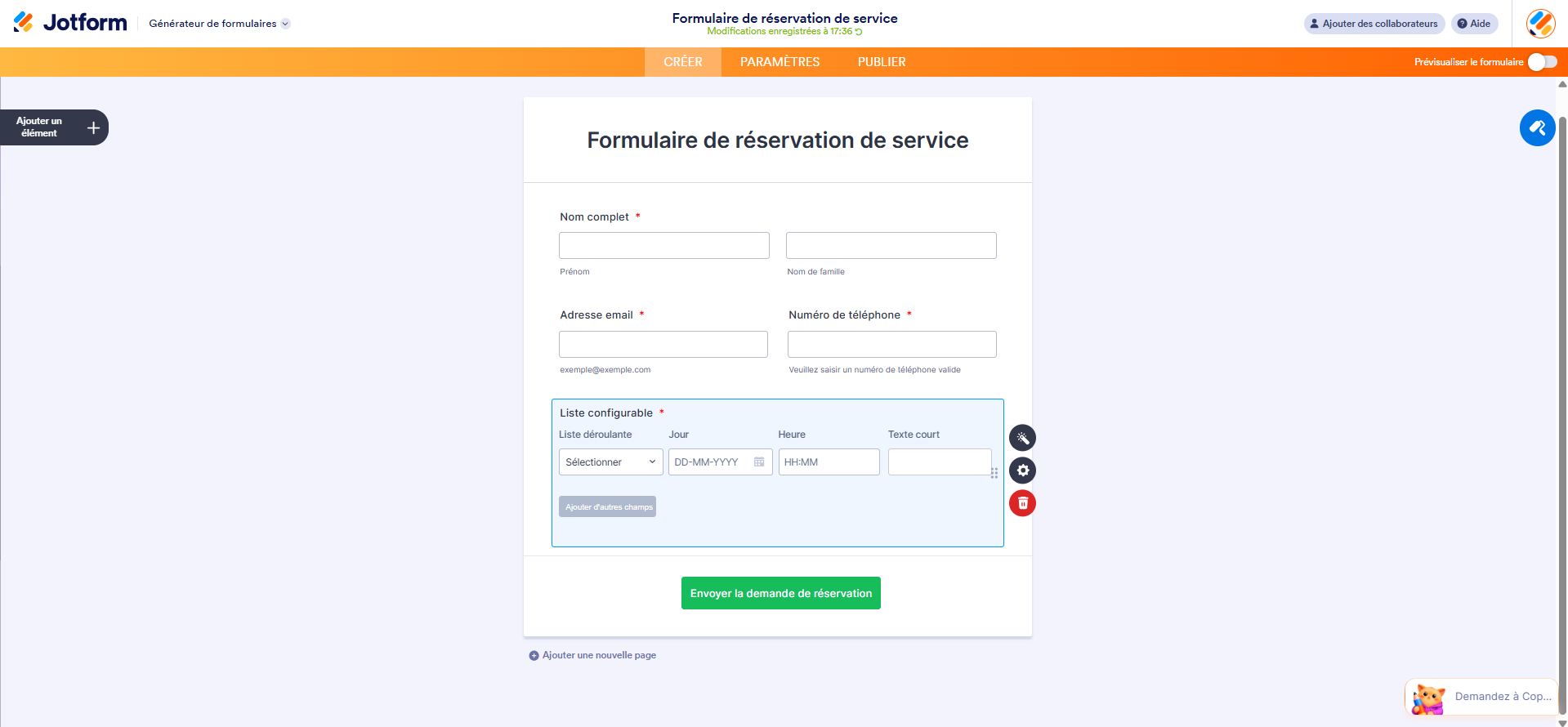Viewport: 1568px width, 727px height.
Task: Click the magic wand icon beside Liste configurable
Action: click(x=1022, y=438)
